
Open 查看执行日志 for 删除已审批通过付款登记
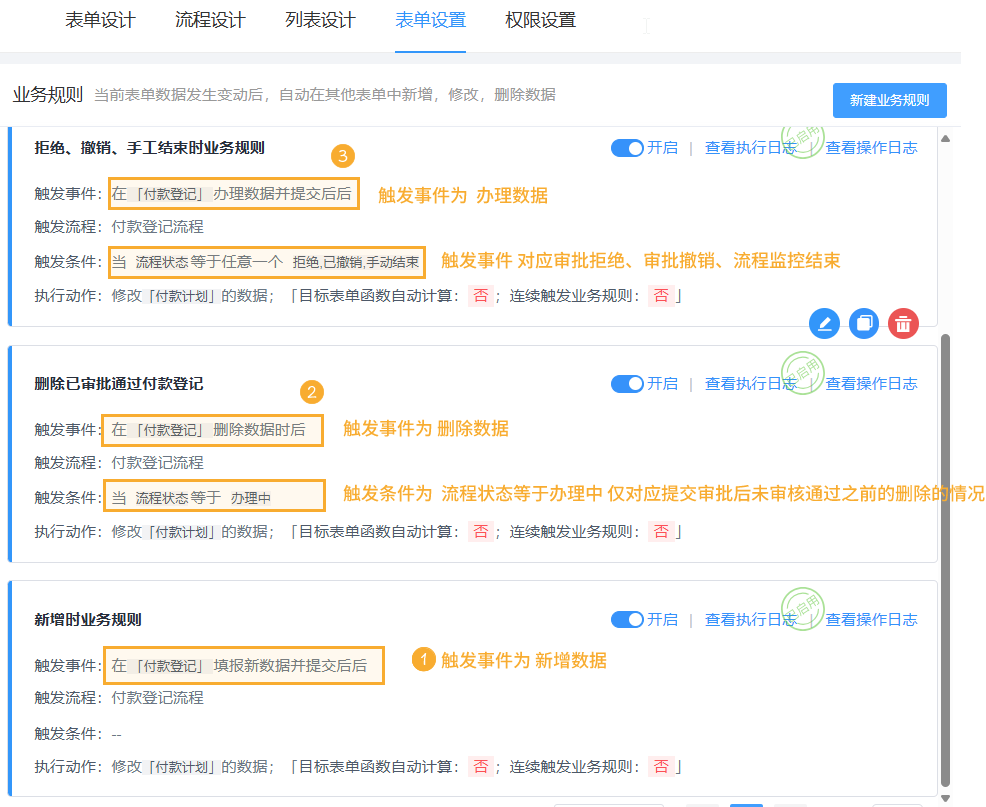click(750, 383)
